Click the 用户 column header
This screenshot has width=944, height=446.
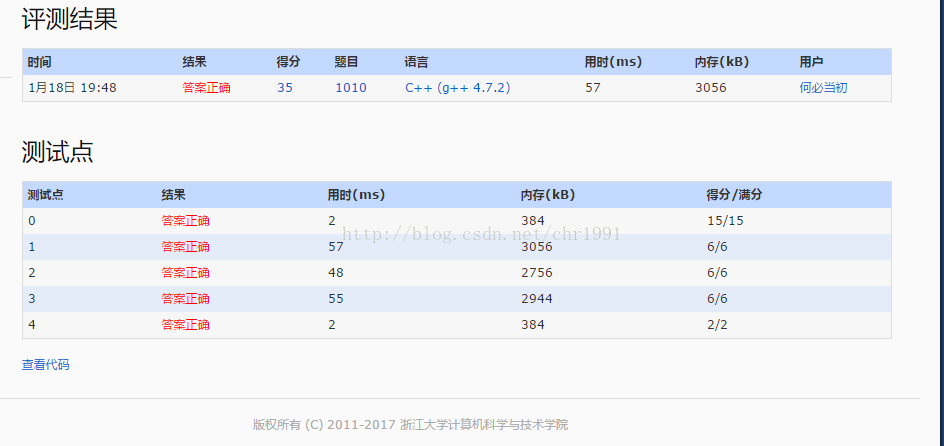[x=812, y=62]
